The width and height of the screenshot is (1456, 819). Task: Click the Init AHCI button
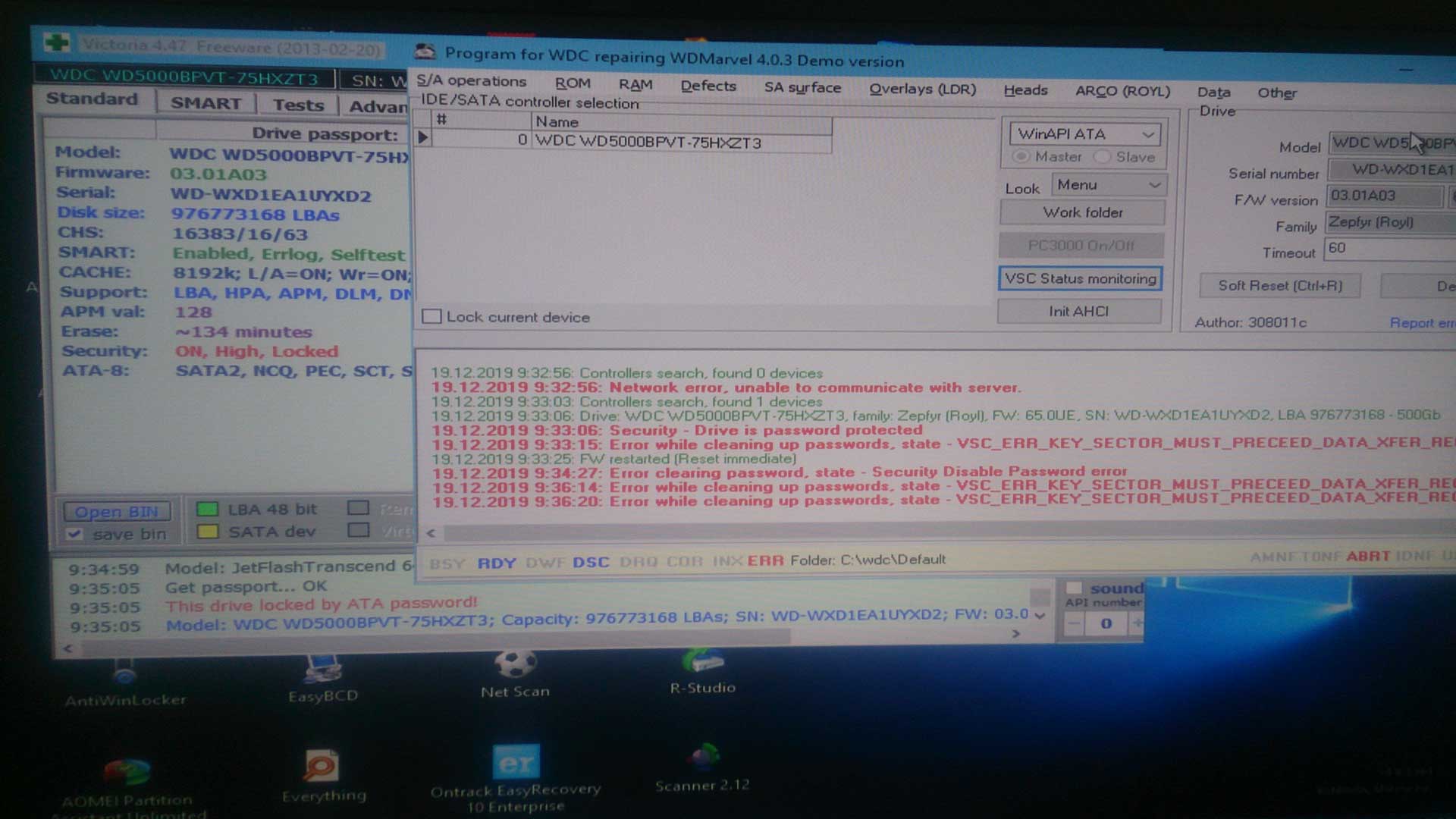1078,311
